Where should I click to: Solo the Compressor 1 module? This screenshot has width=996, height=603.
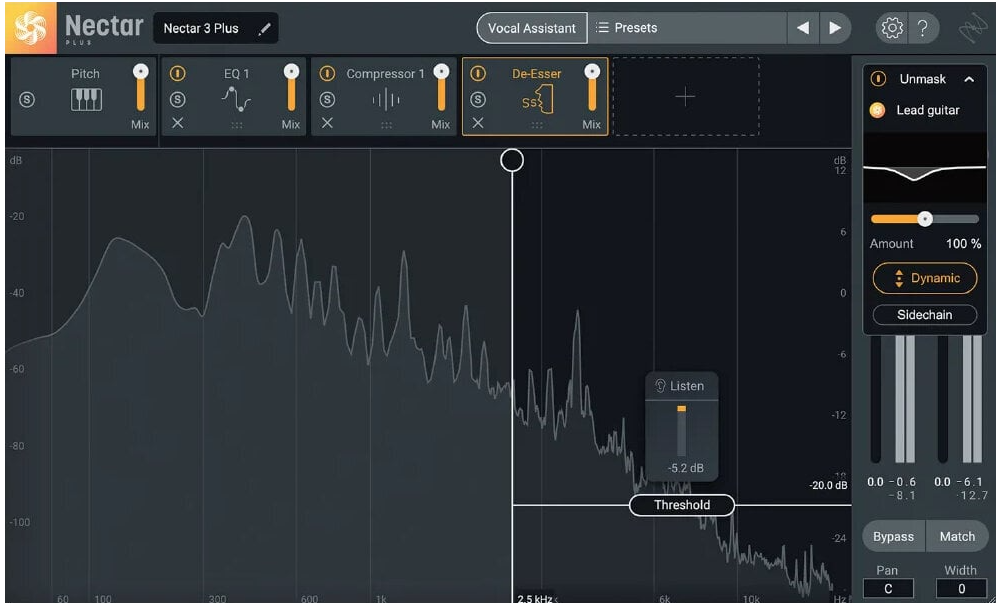coord(327,99)
